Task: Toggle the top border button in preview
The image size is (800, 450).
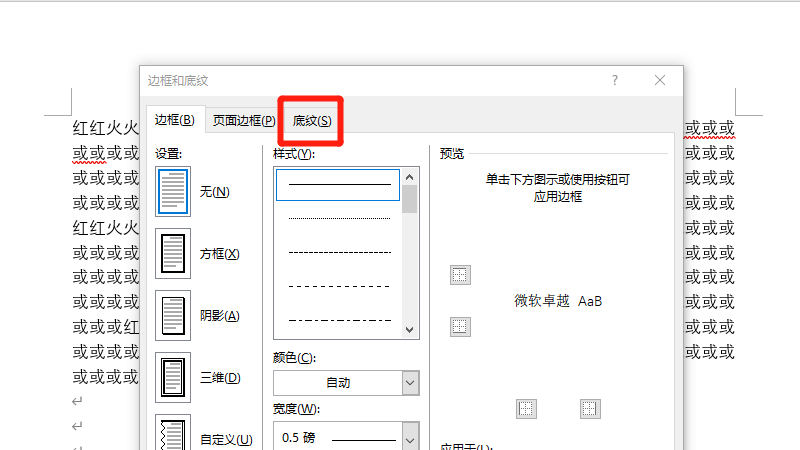Action: pos(460,275)
